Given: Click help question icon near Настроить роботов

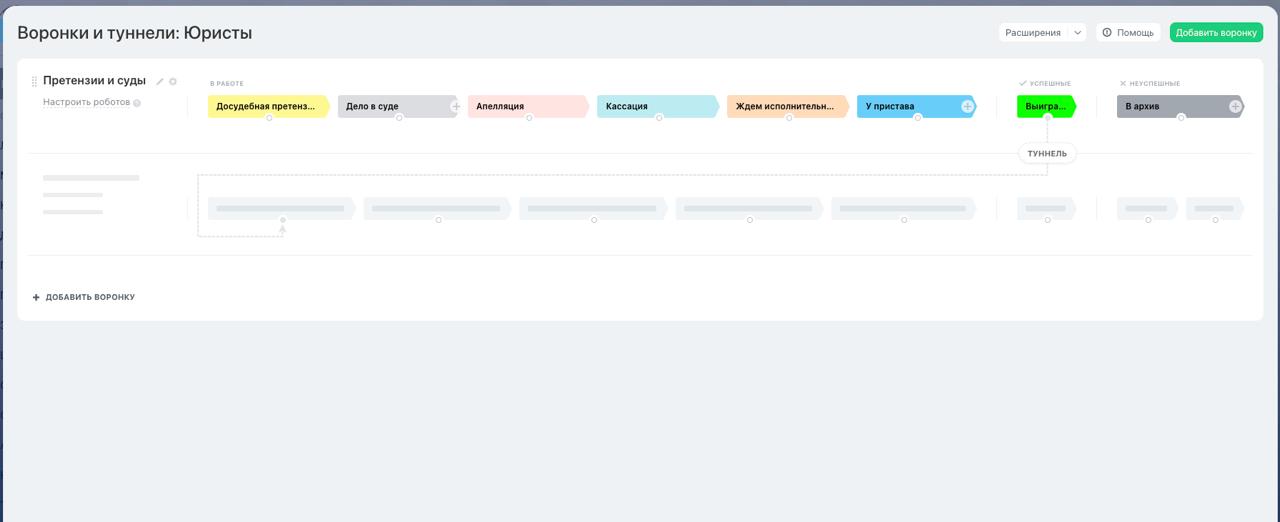Looking at the screenshot, I should pyautogui.click(x=137, y=103).
